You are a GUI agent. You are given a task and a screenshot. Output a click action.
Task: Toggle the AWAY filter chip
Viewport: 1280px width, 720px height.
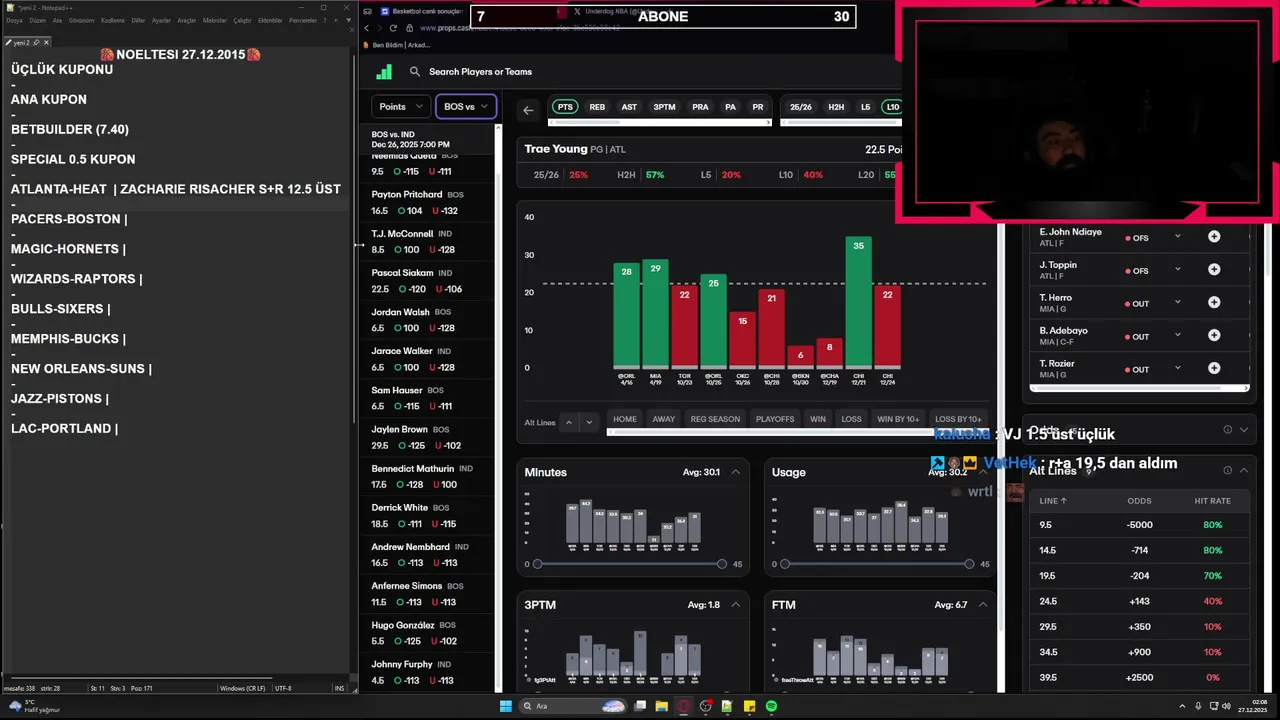[x=664, y=419]
